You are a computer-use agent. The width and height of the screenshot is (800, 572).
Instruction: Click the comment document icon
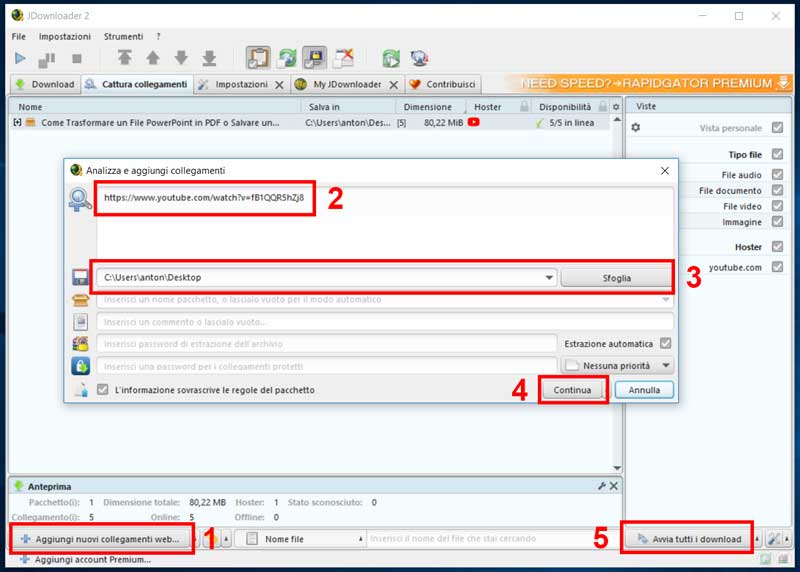click(x=81, y=322)
